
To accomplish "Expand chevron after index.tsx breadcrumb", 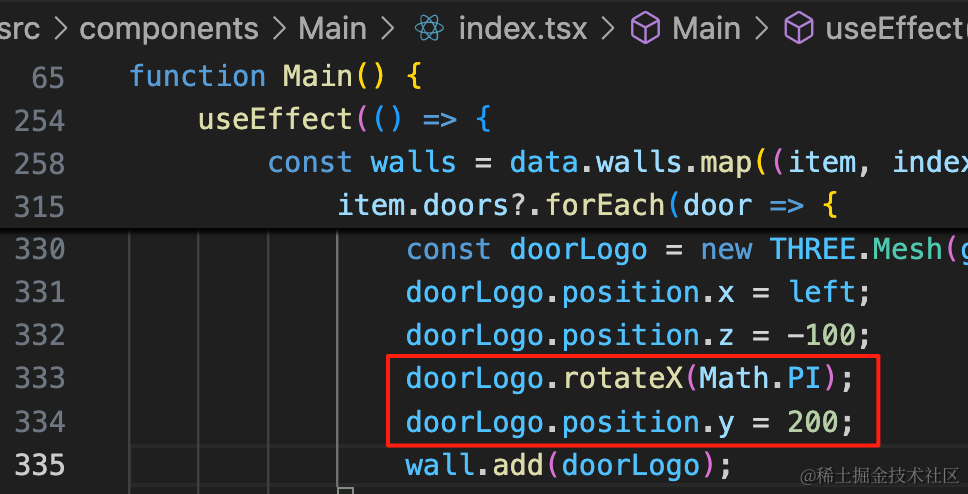I will tap(609, 30).
